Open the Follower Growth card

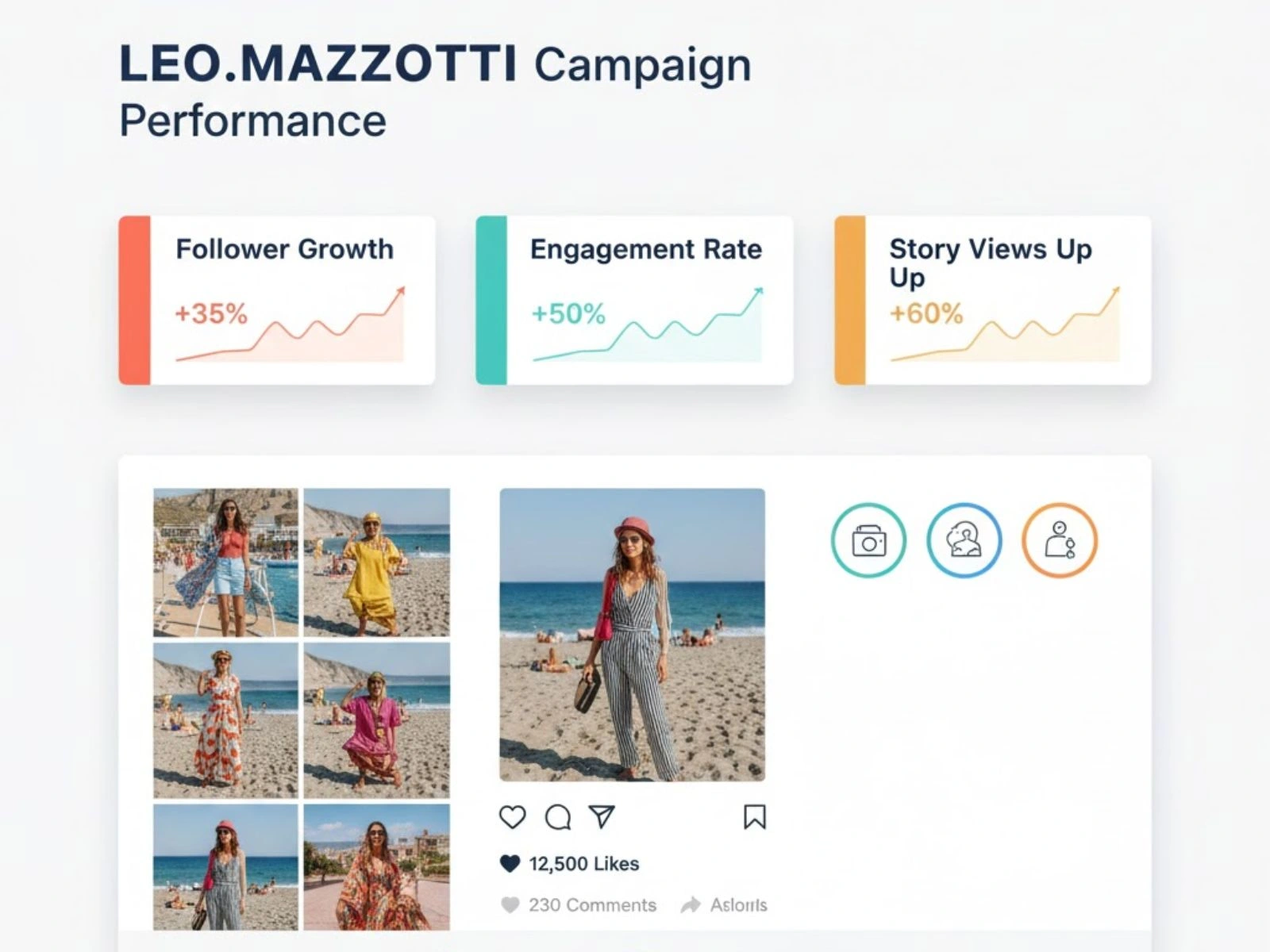point(277,300)
